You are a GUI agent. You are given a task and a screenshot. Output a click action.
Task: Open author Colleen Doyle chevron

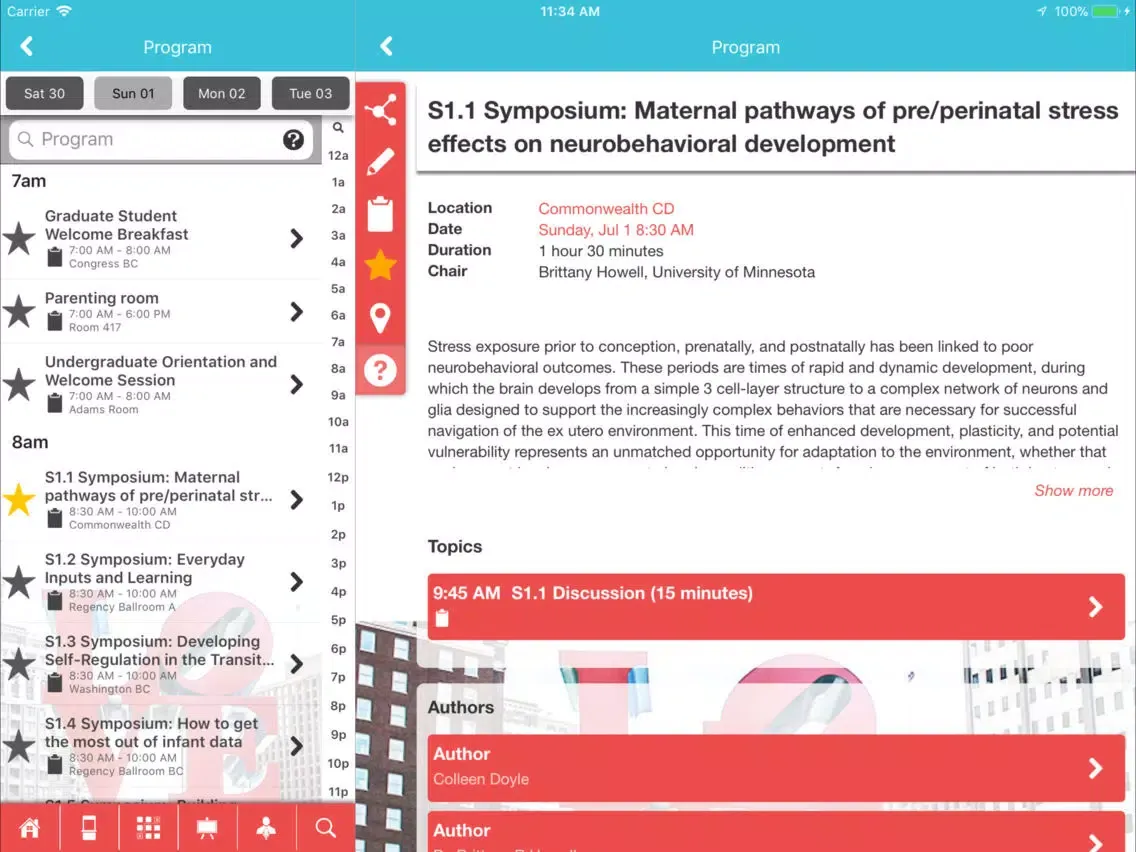pyautogui.click(x=1095, y=768)
